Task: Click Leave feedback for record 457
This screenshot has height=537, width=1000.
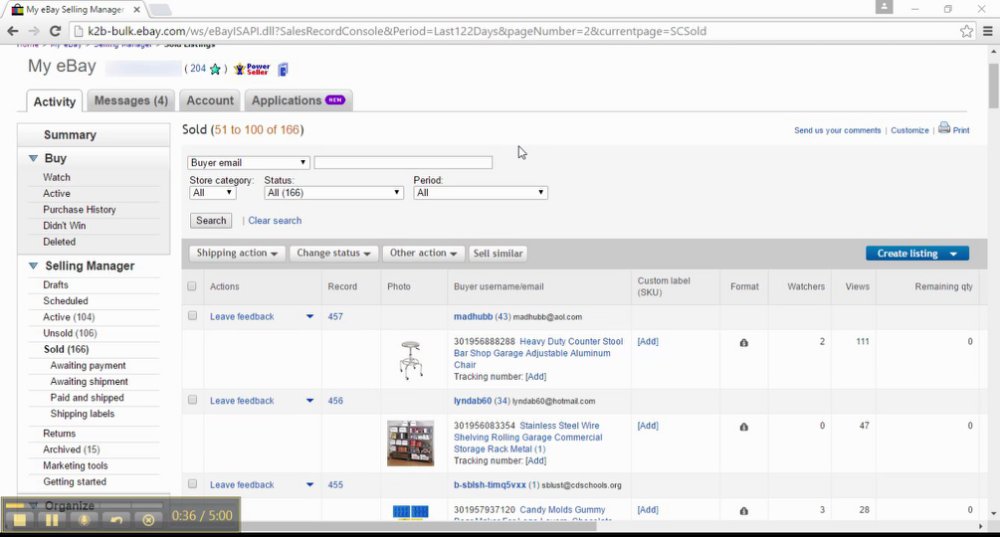Action: click(242, 316)
